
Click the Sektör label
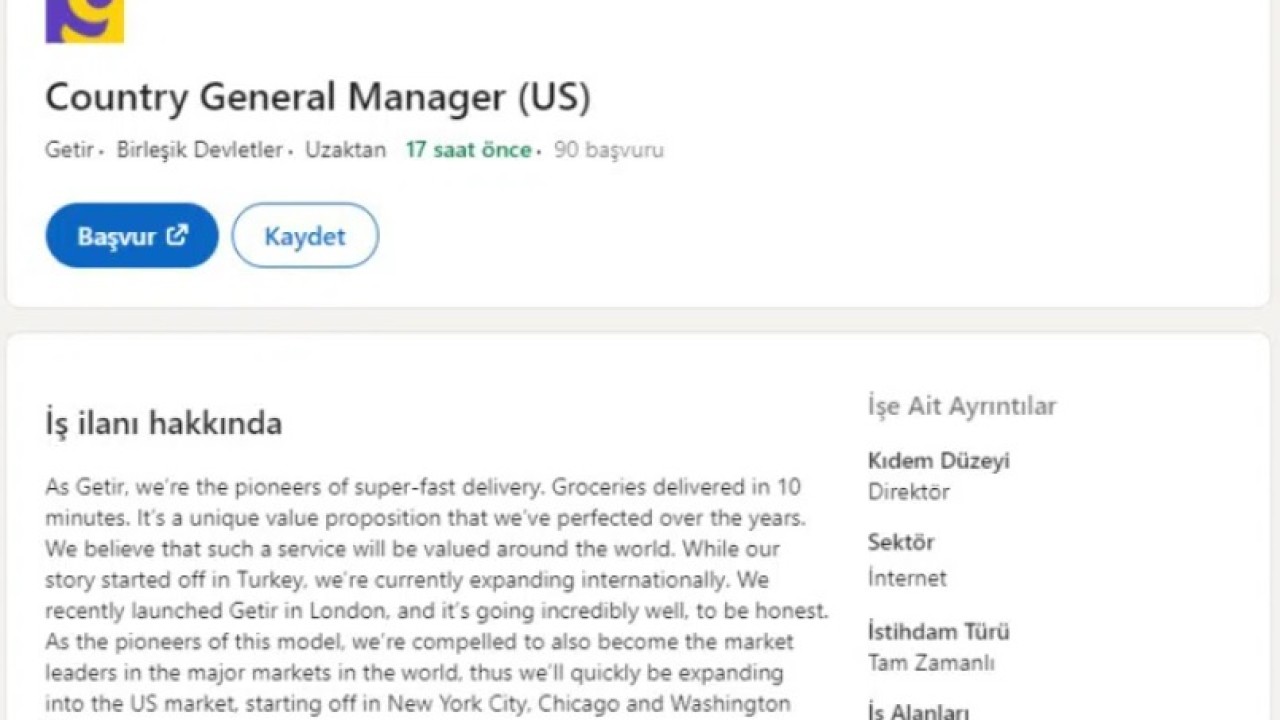click(900, 542)
